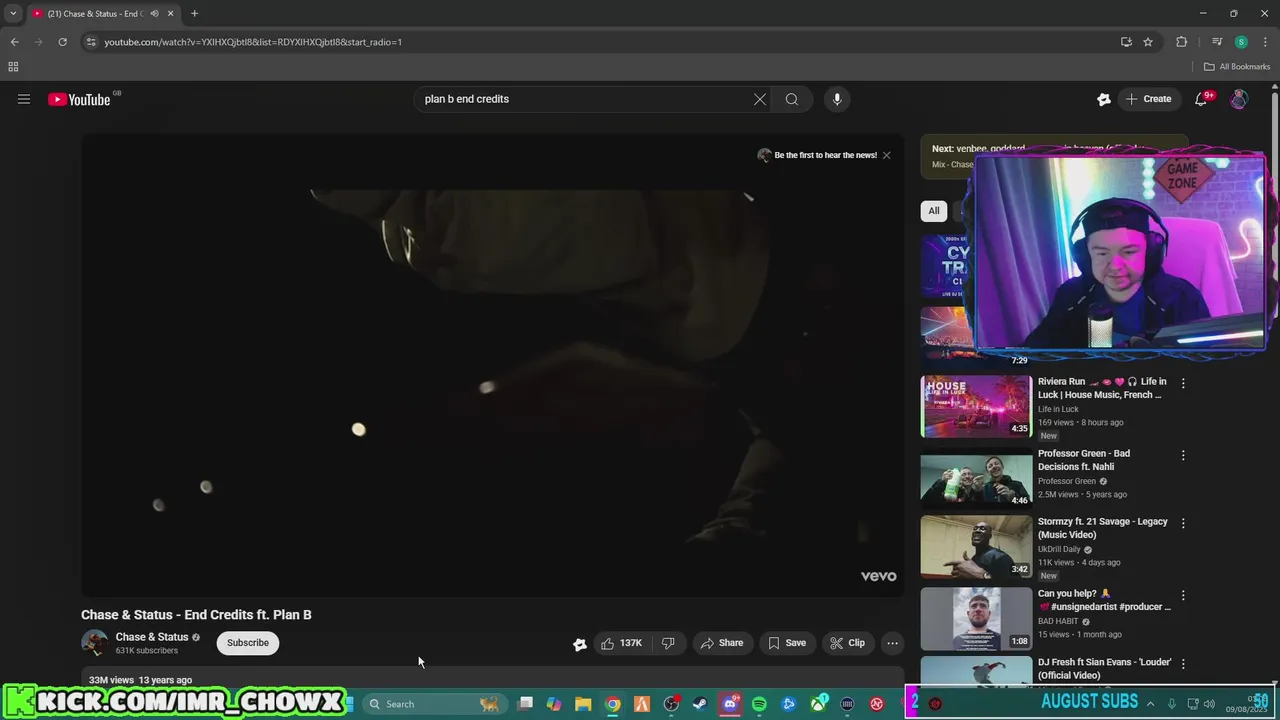This screenshot has height=720, width=1280.
Task: Click the site info icon in the address bar
Action: 91,42
